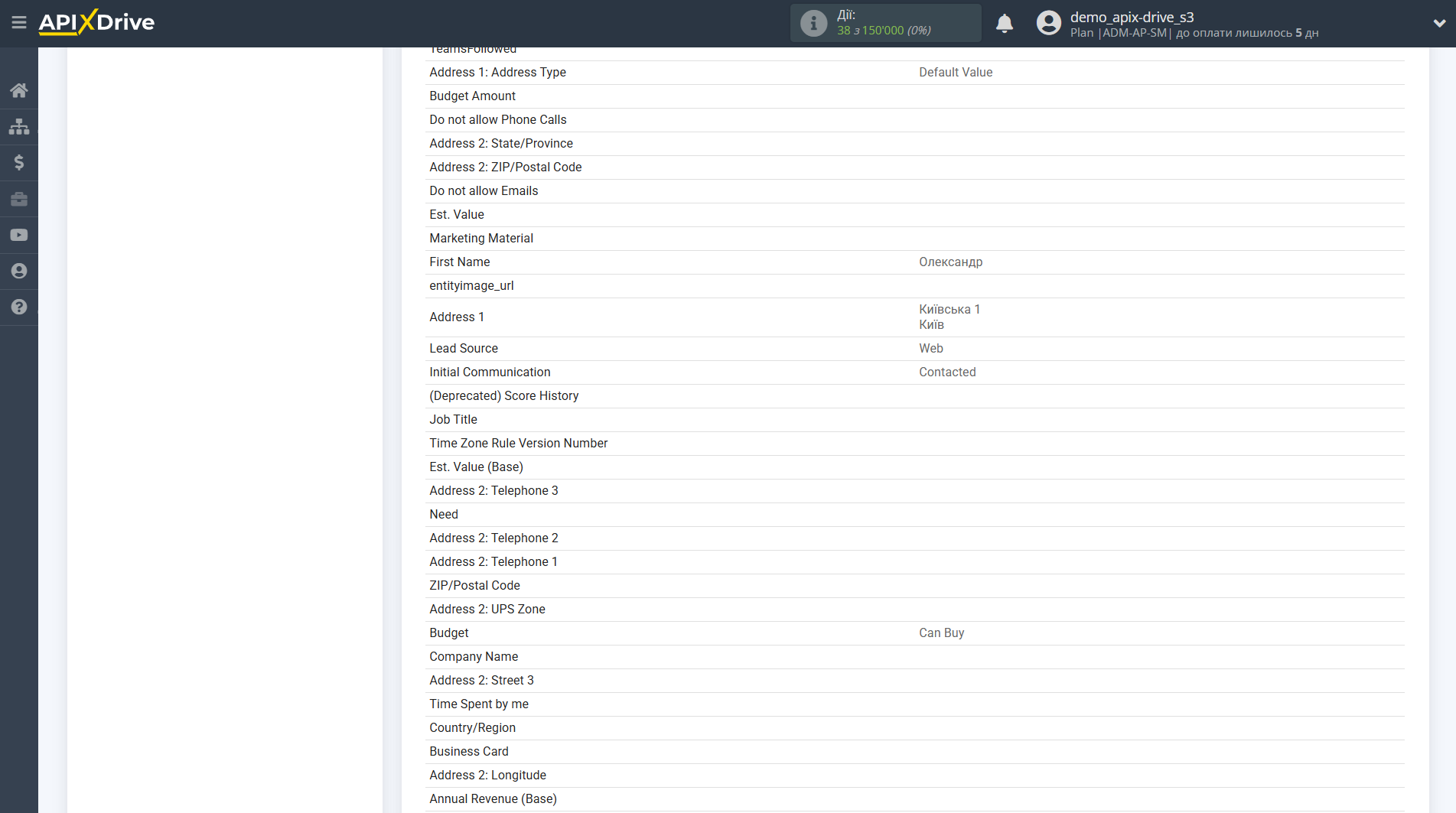This screenshot has height=813, width=1456.
Task: Select the 'ZIP/Postal Code' row
Action: pos(915,586)
